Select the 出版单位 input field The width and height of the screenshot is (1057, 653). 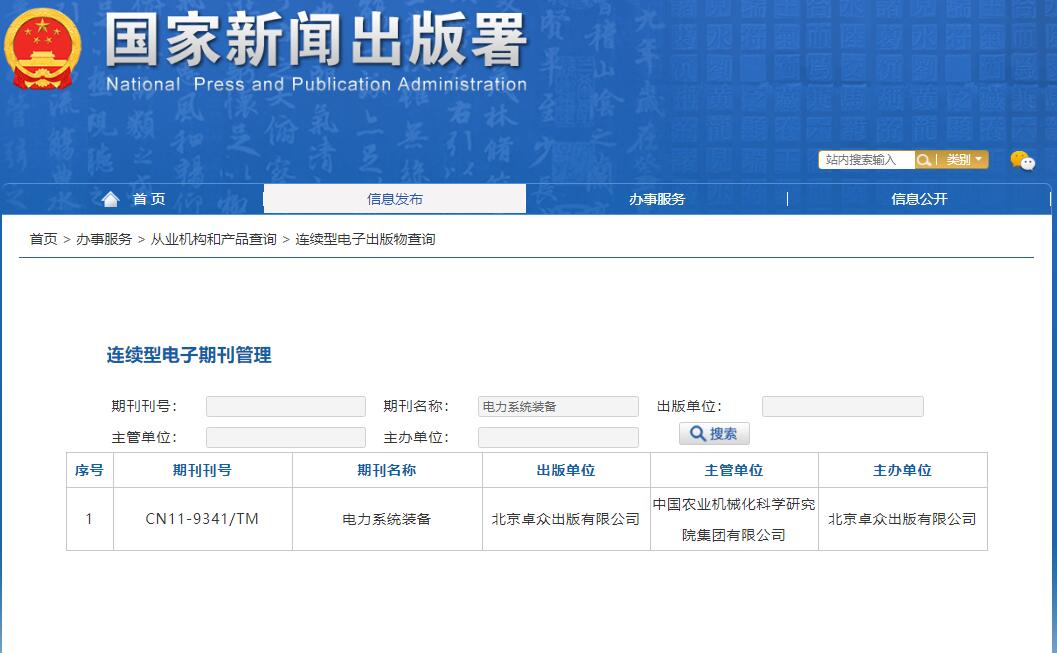842,406
